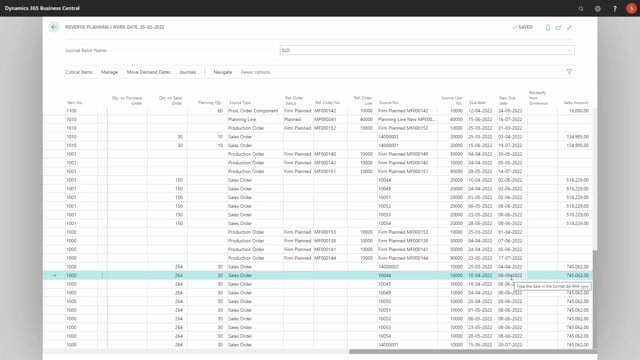This screenshot has height=360, width=640.
Task: Click Firm Planned MF000138 source cell
Action: click(x=403, y=241)
